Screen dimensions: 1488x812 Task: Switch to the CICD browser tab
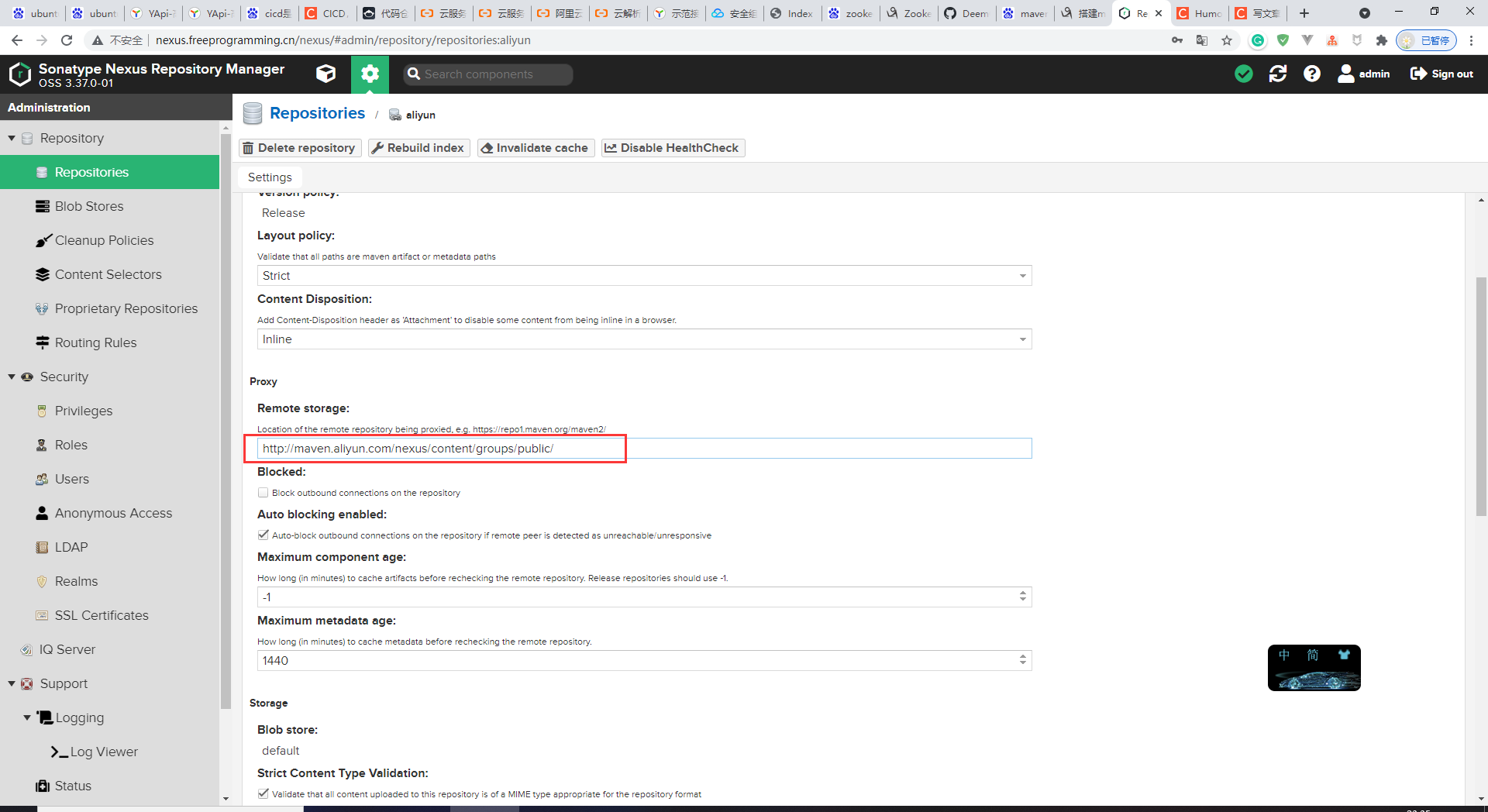[327, 13]
